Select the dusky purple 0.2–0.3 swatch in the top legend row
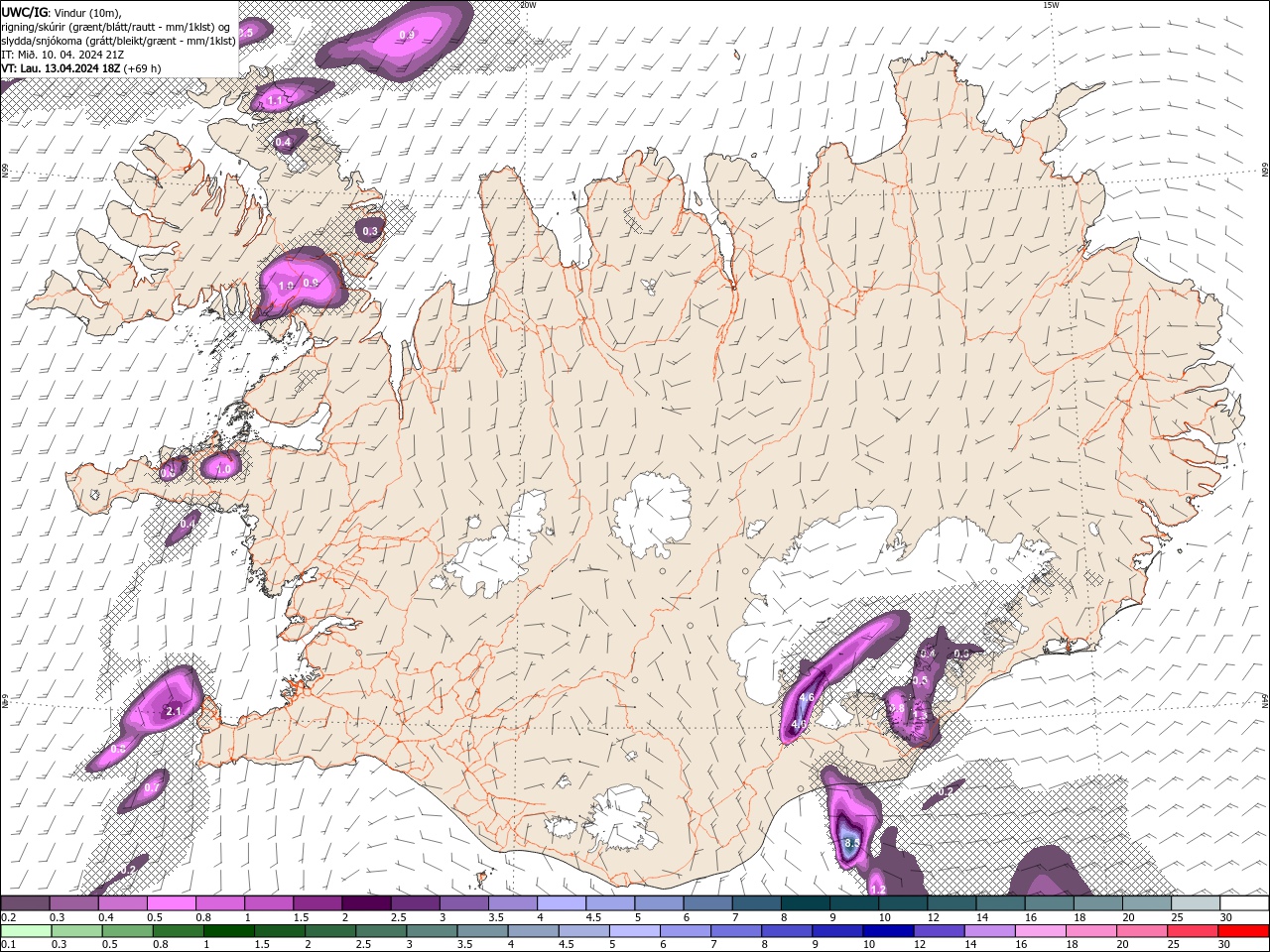 click(x=26, y=902)
